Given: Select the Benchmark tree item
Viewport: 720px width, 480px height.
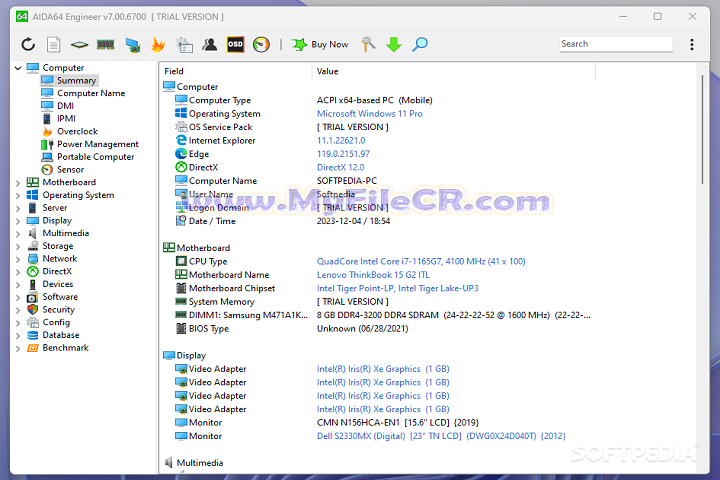Looking at the screenshot, I should tap(65, 348).
